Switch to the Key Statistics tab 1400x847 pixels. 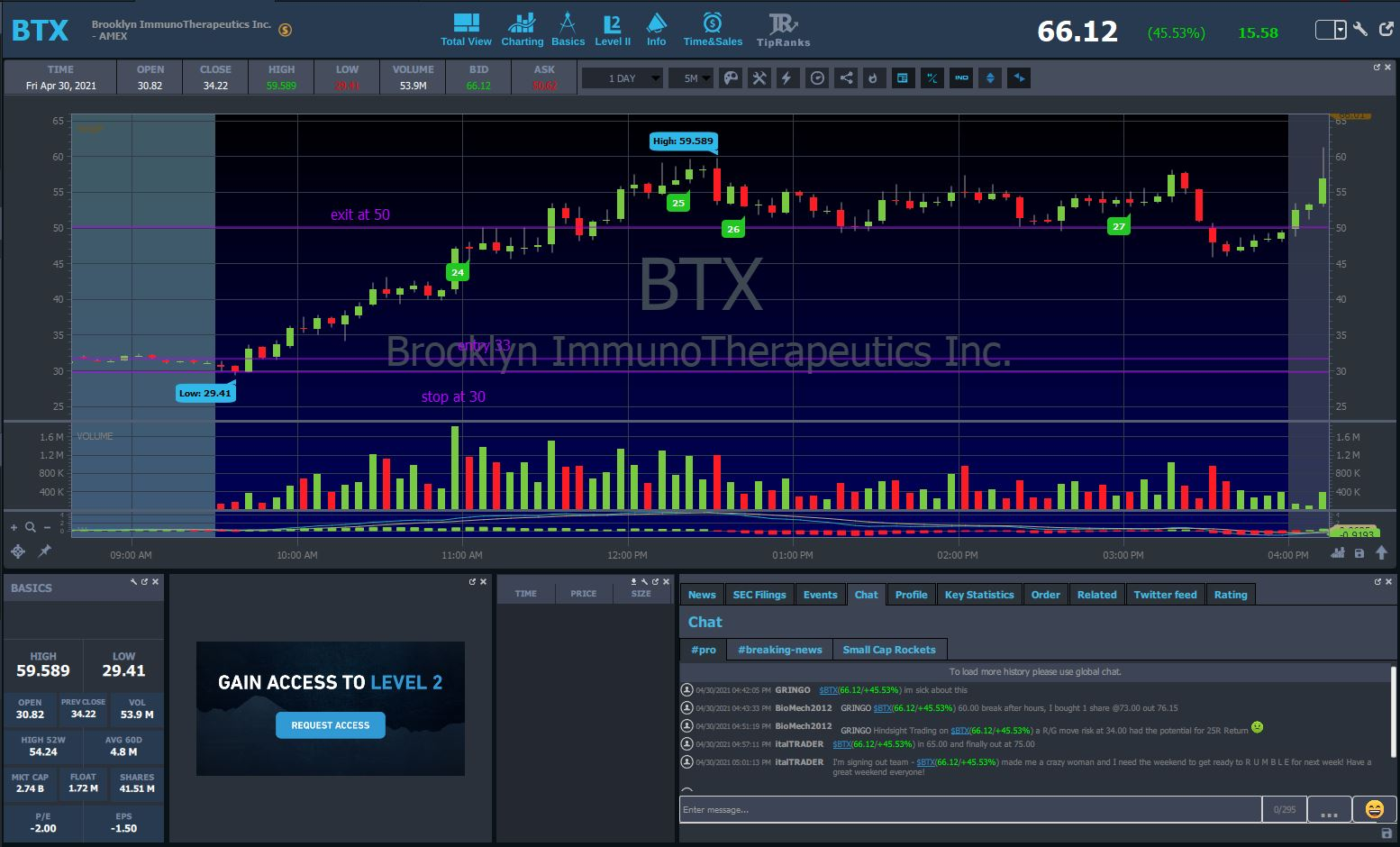[979, 595]
